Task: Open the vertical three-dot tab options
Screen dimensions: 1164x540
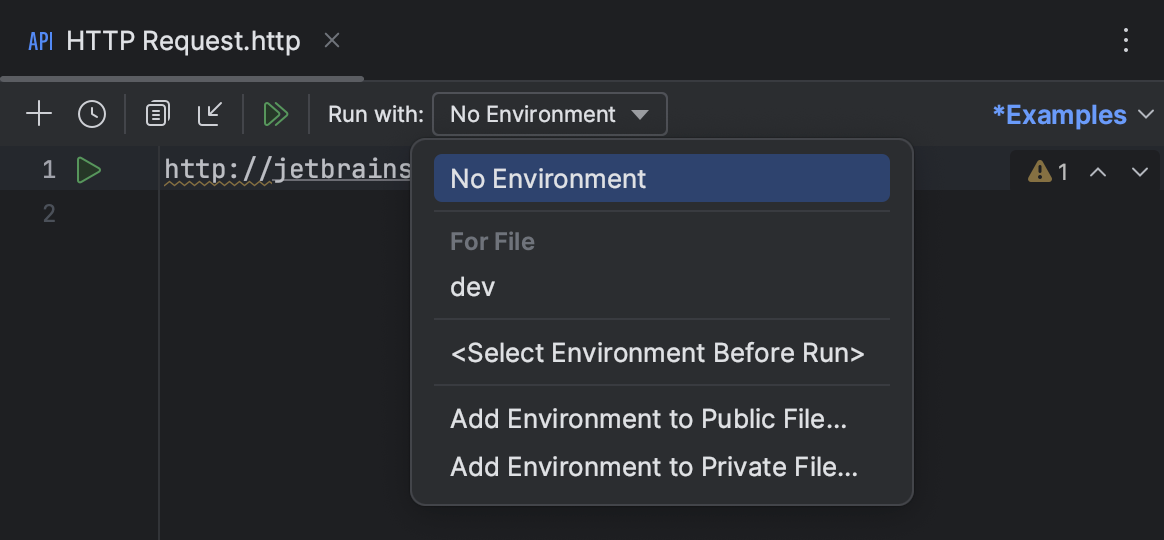Action: coord(1126,40)
